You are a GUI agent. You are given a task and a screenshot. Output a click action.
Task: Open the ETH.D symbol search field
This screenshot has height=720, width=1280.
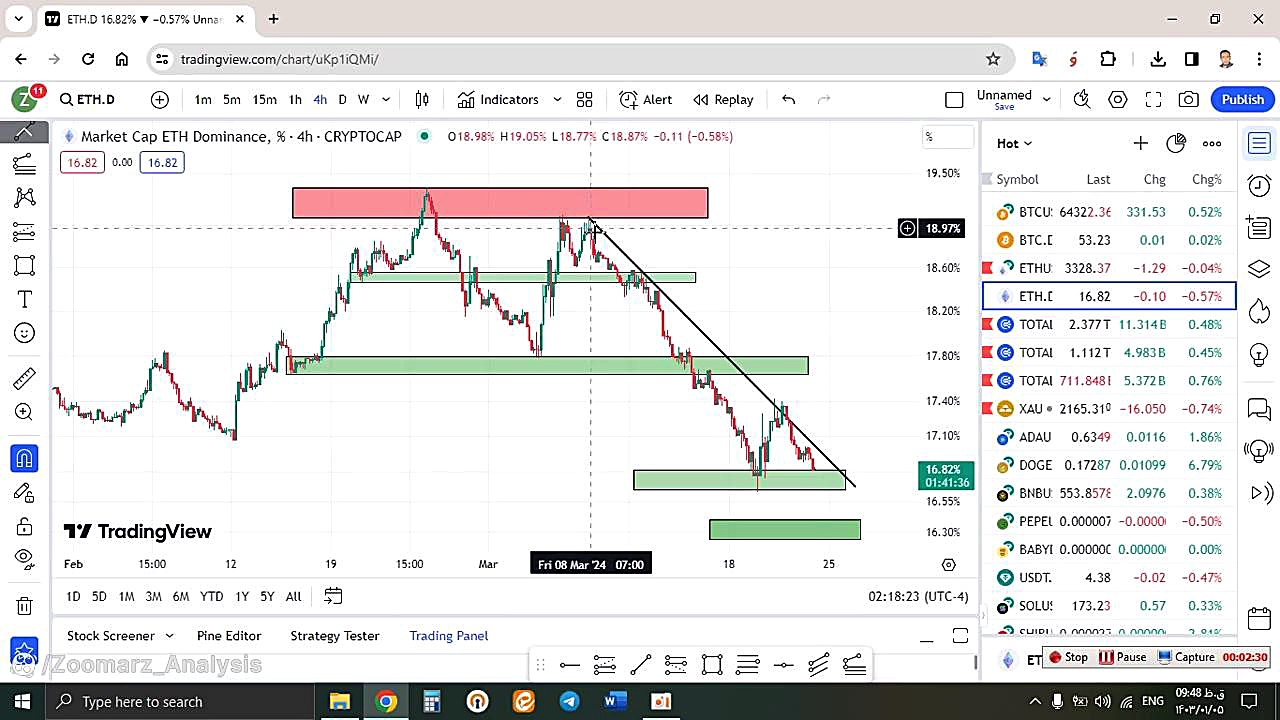(87, 99)
